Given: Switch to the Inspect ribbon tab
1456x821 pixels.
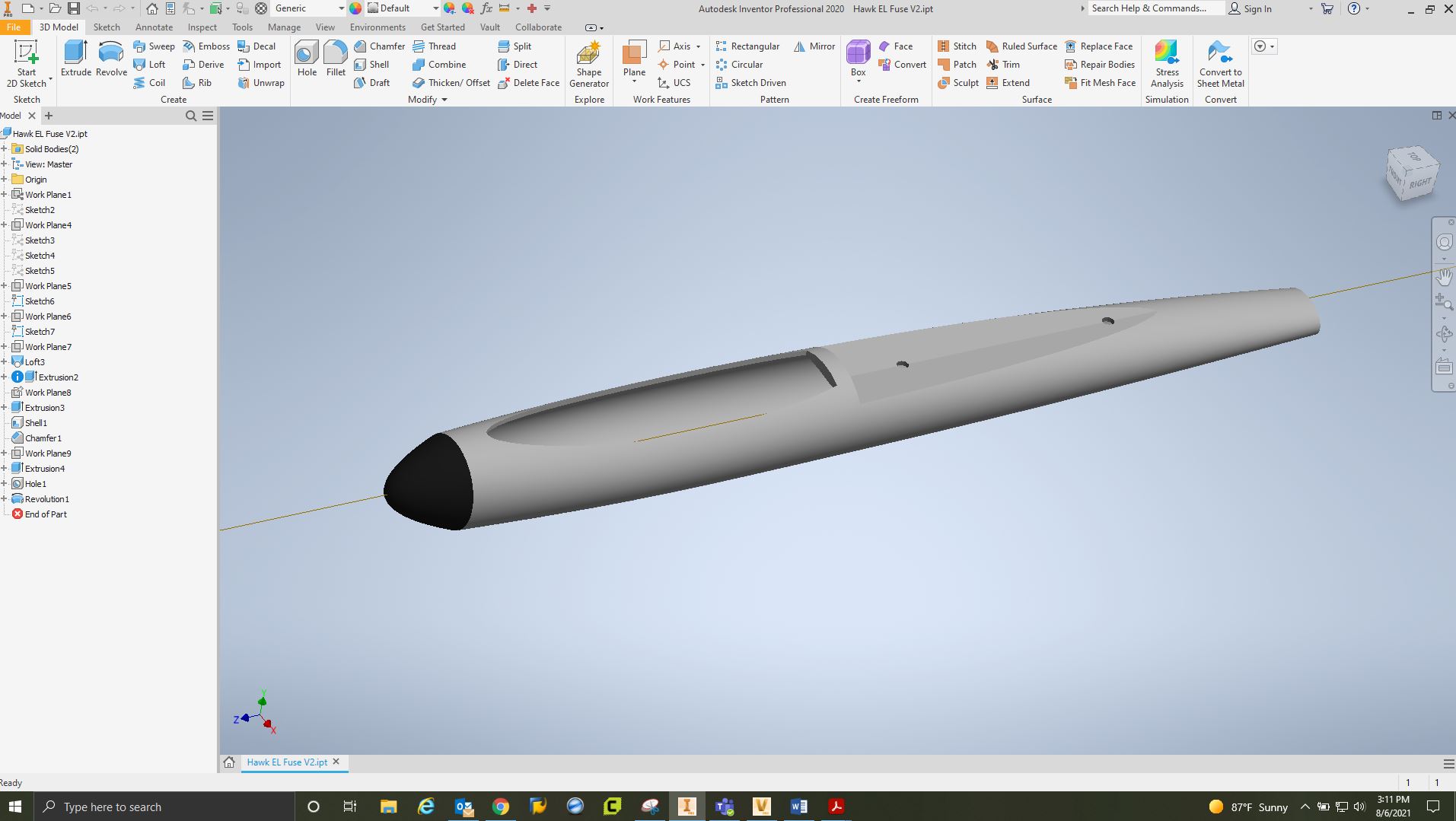Looking at the screenshot, I should click(x=202, y=27).
